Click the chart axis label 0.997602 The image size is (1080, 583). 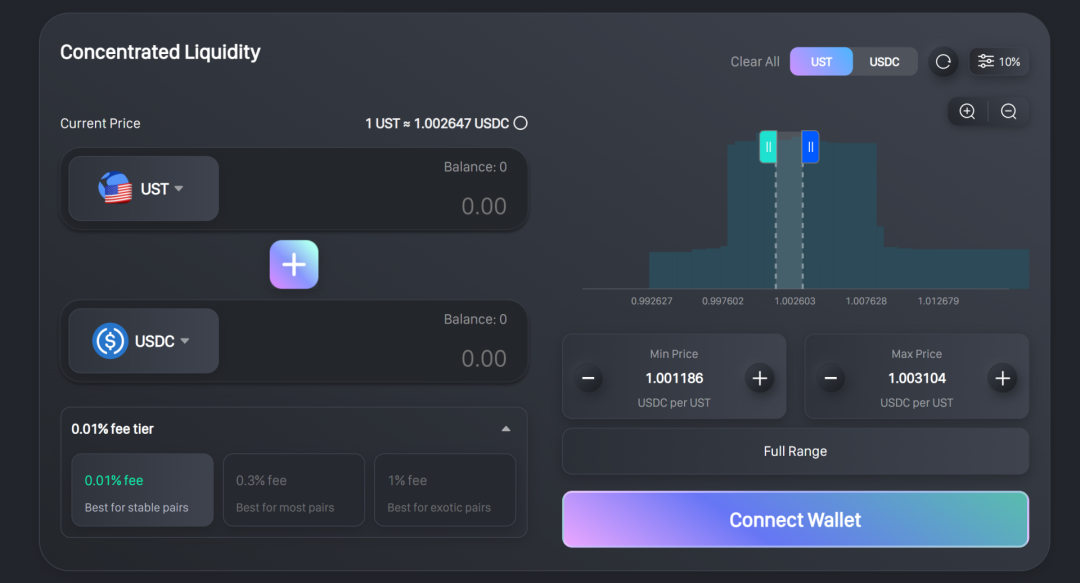click(x=723, y=301)
